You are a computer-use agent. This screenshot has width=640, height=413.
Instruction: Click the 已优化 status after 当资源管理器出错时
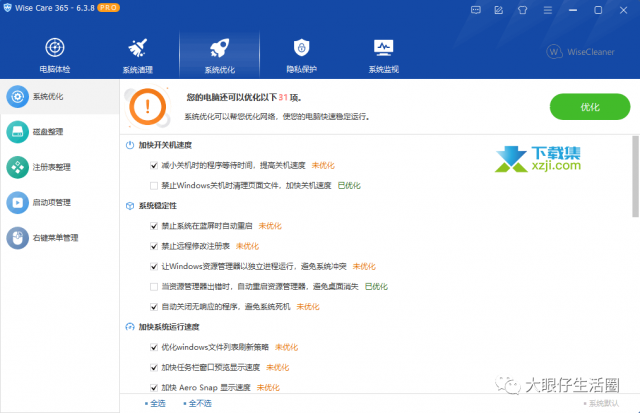pyautogui.click(x=376, y=286)
